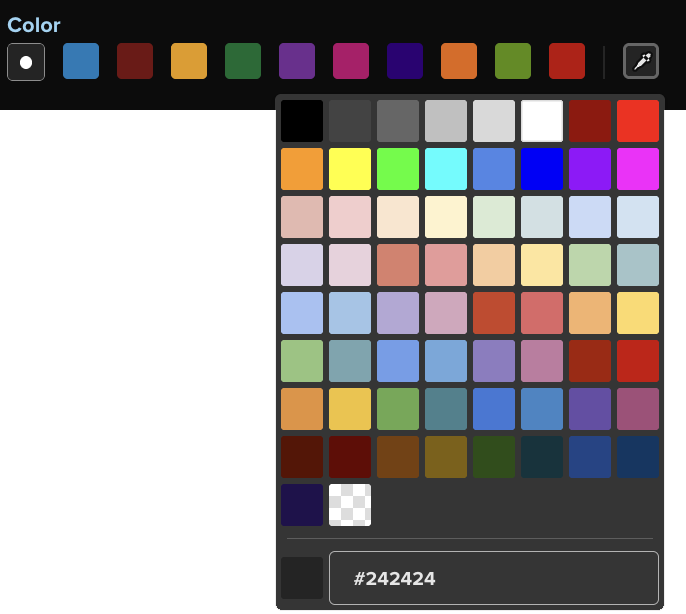Image resolution: width=686 pixels, height=614 pixels.
Task: Click the hex color input field
Action: (494, 578)
